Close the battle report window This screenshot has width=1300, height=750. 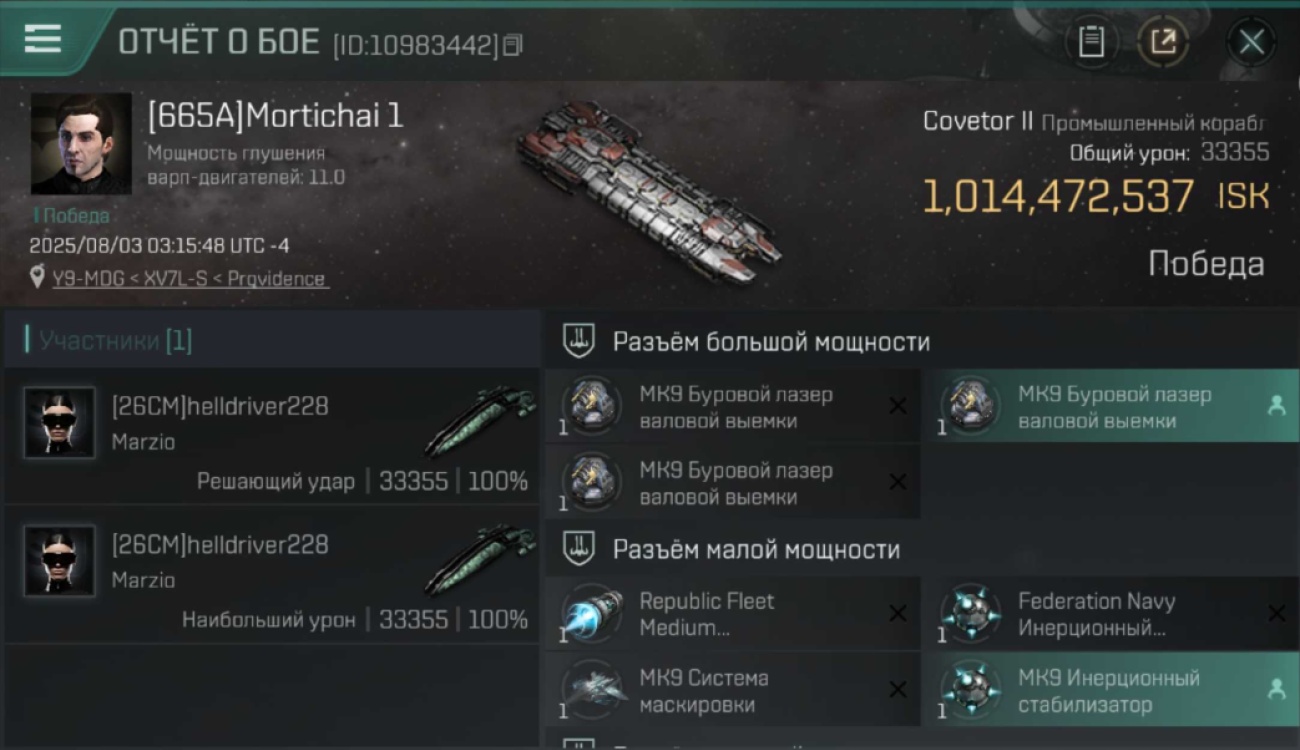(x=1251, y=42)
